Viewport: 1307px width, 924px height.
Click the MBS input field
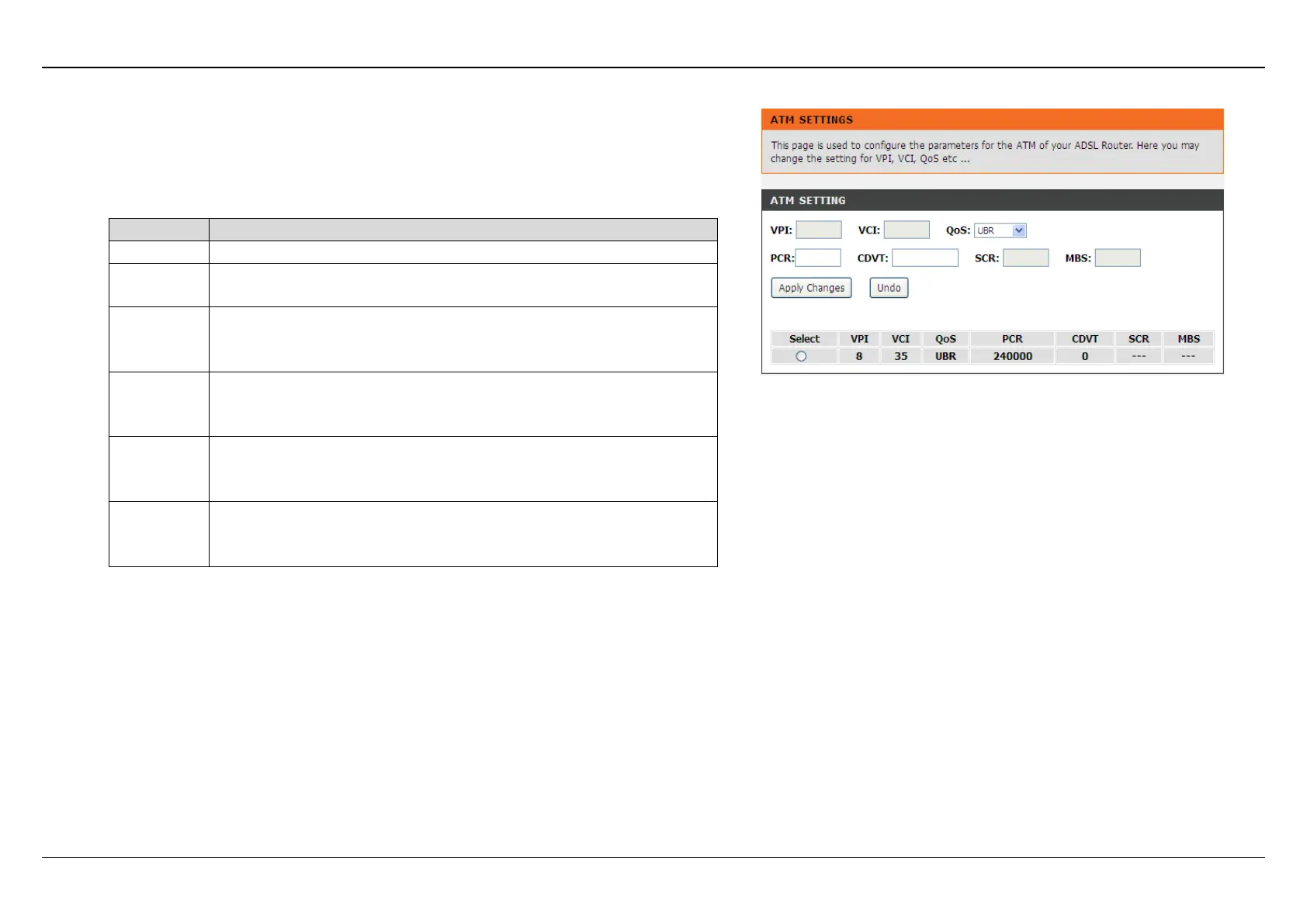click(1118, 258)
